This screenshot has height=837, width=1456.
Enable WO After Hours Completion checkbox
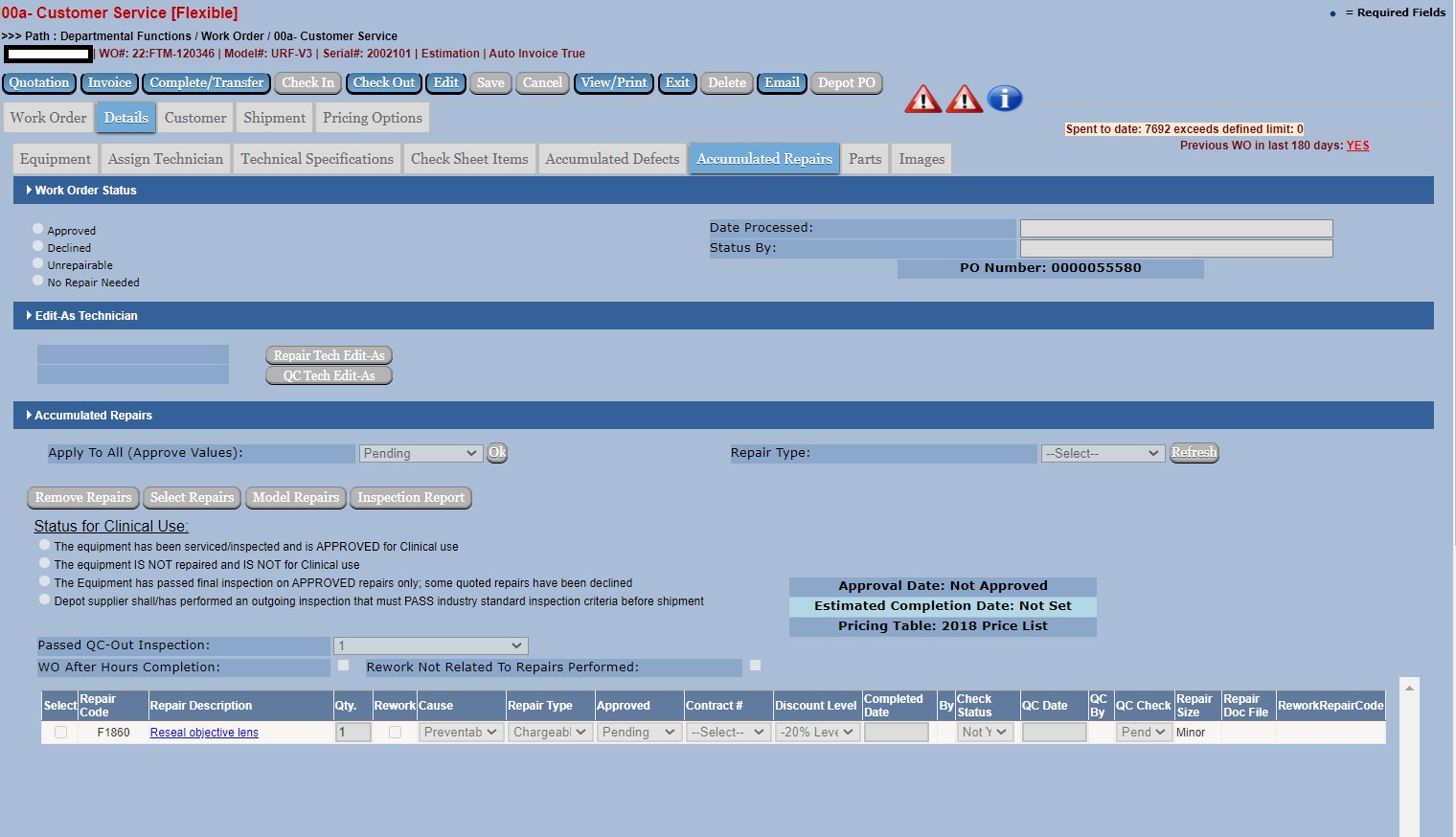pyautogui.click(x=343, y=666)
